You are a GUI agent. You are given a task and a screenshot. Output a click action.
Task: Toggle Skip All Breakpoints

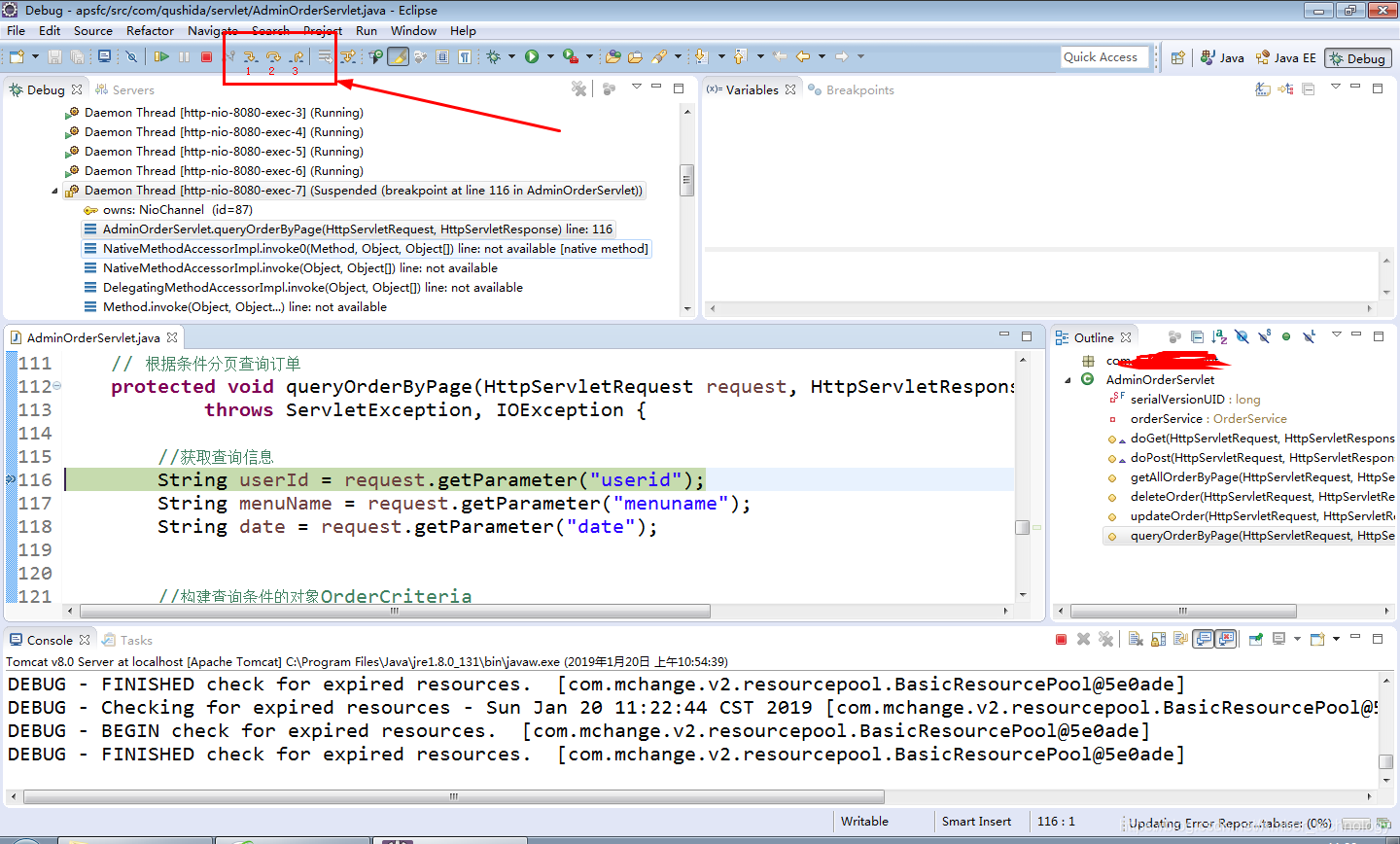131,56
